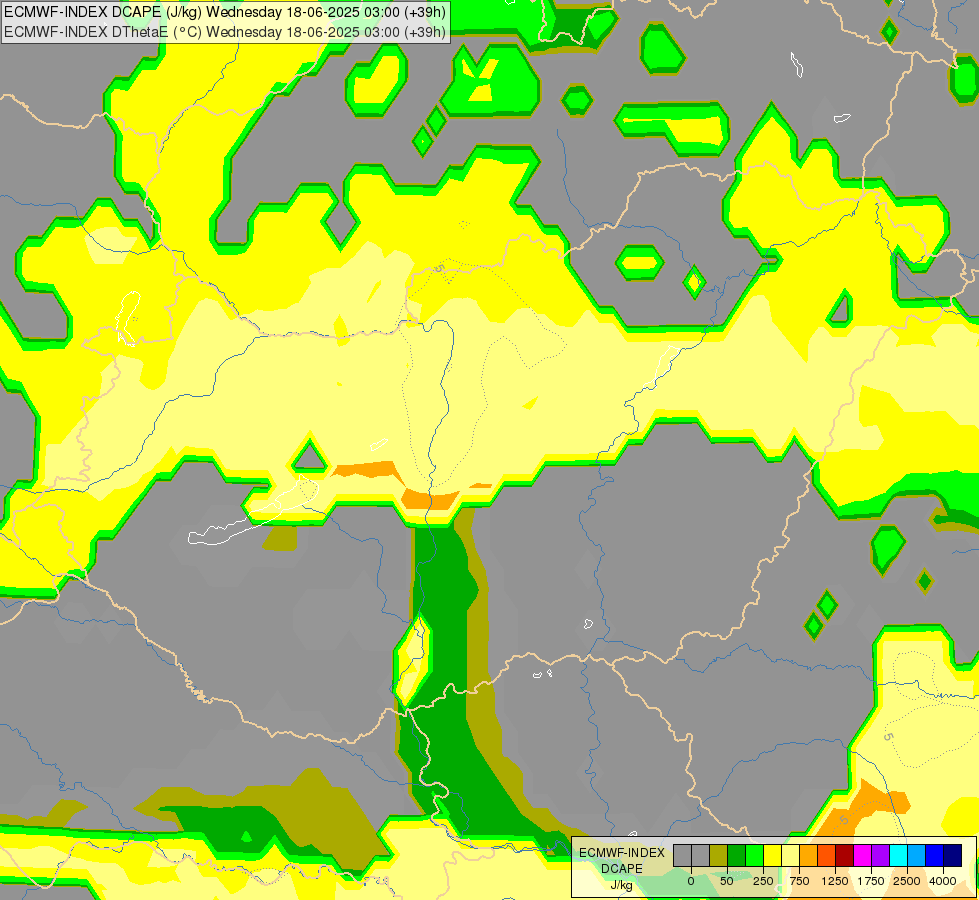Click the J/kg unit label in legend
Screen dimensions: 979x900
click(x=621, y=886)
